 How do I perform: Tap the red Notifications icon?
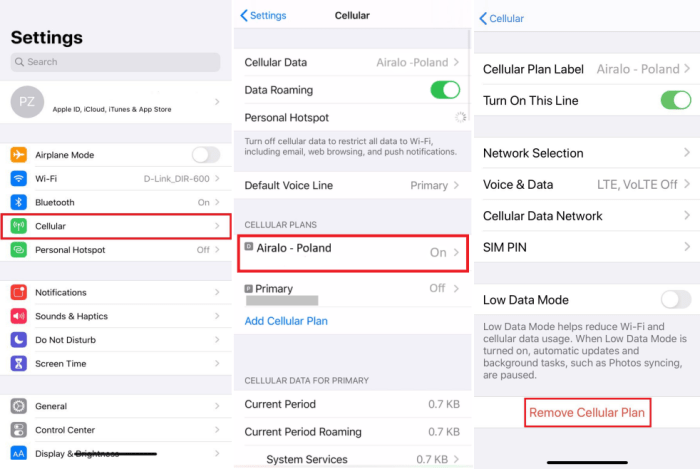click(19, 293)
